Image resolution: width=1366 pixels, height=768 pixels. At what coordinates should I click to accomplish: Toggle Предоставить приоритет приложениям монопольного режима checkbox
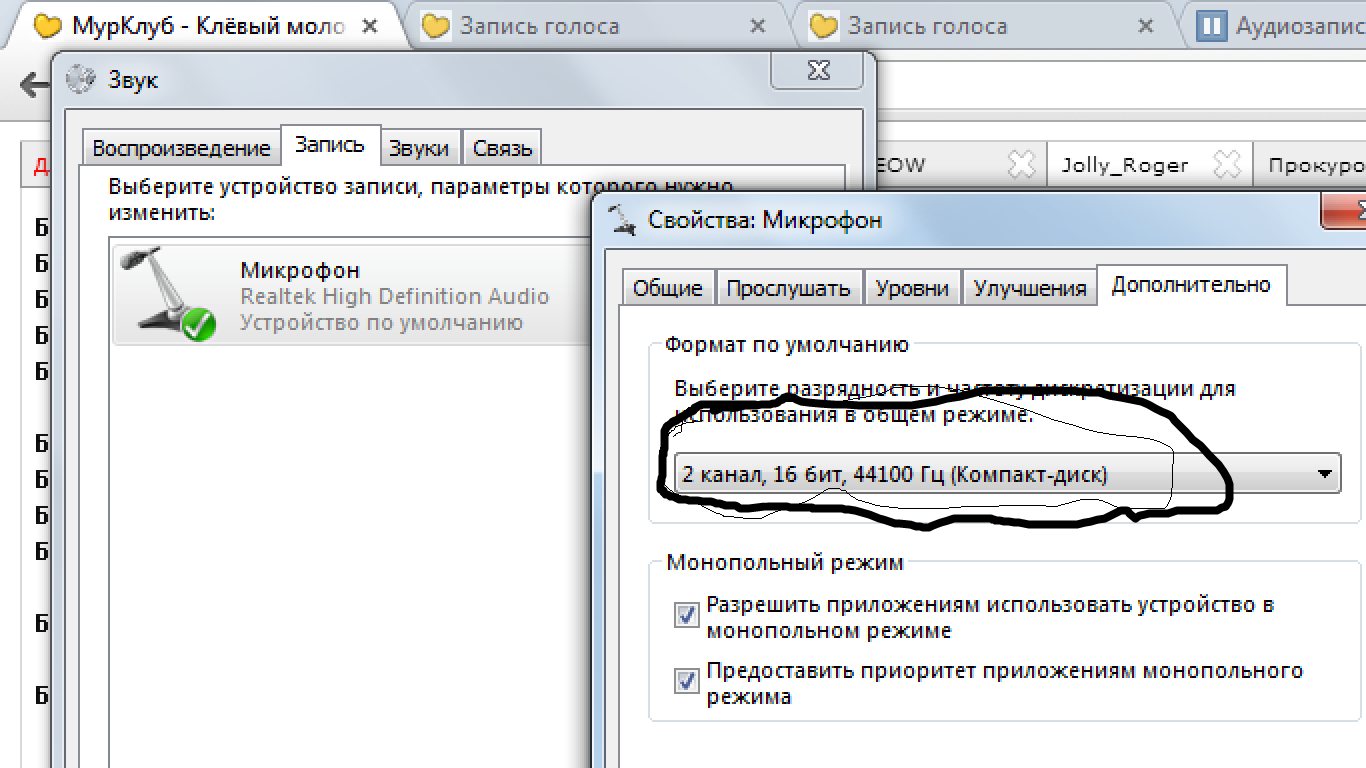(x=686, y=681)
